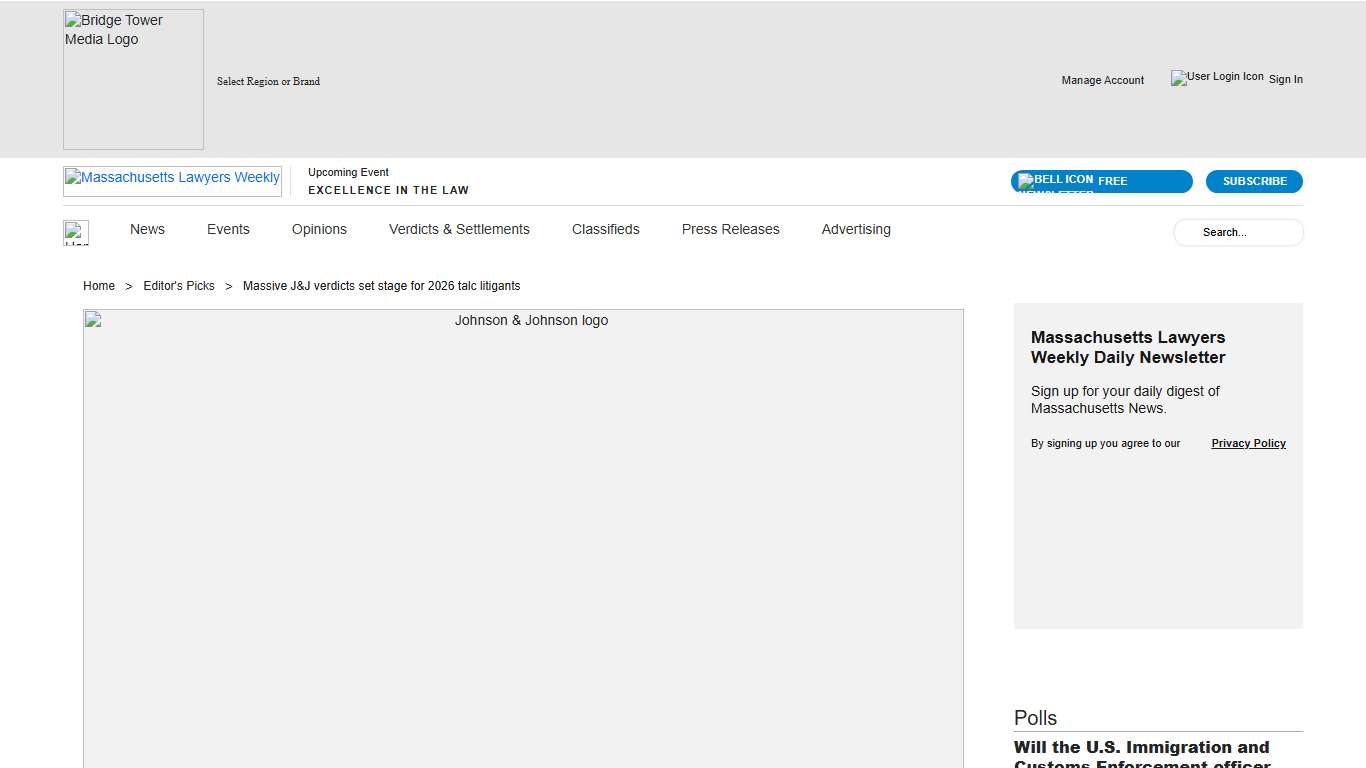This screenshot has height=768, width=1366.
Task: Focus the Search input field
Action: coord(1238,232)
